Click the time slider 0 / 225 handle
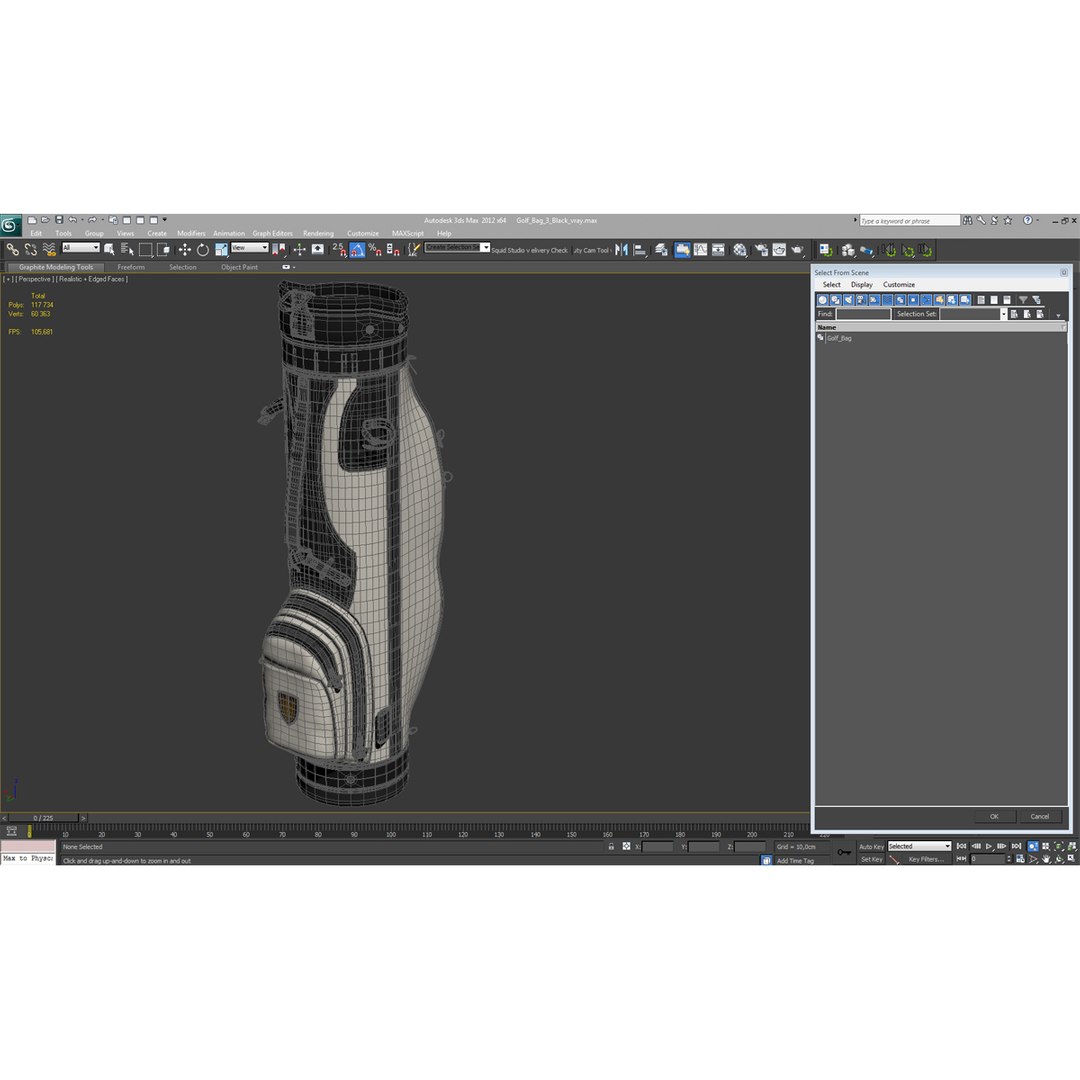The image size is (1080, 1080). 43,818
